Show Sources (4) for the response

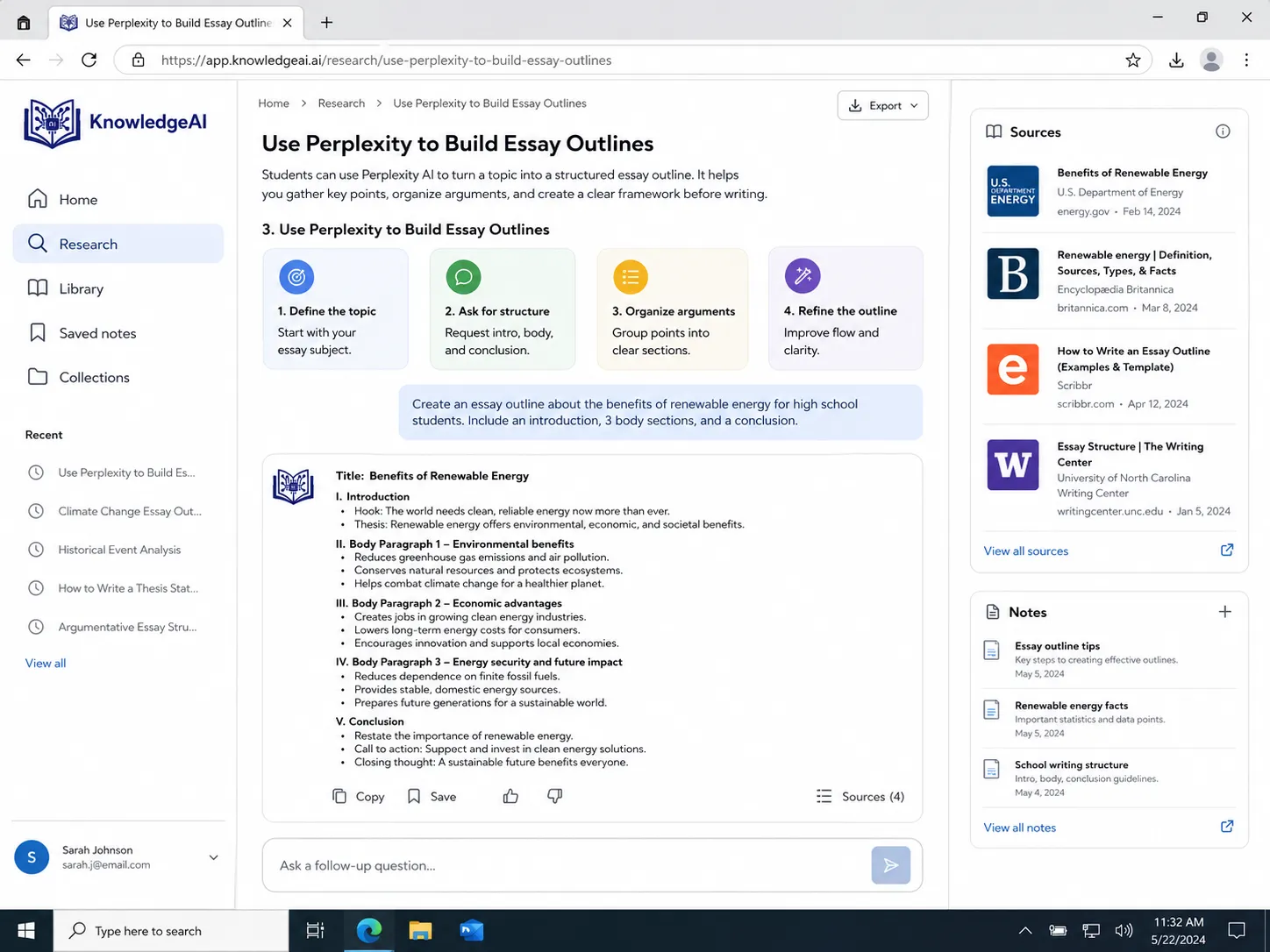[x=860, y=797]
